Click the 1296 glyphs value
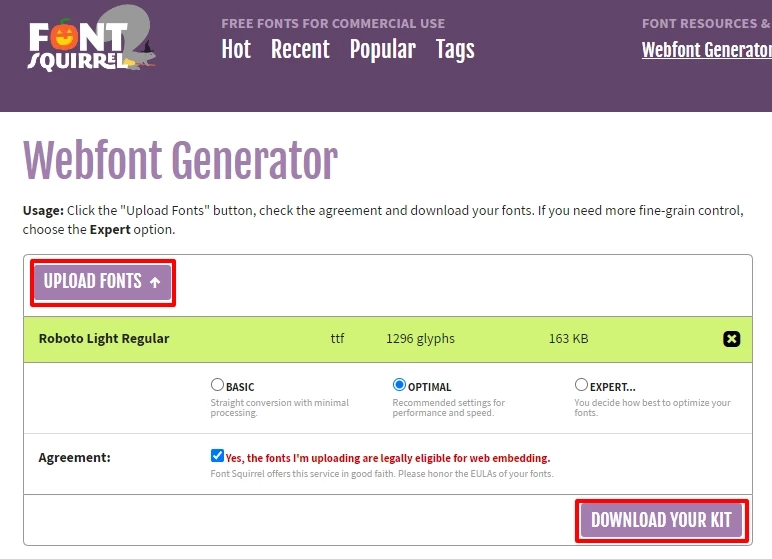The width and height of the screenshot is (772, 559). tap(420, 339)
